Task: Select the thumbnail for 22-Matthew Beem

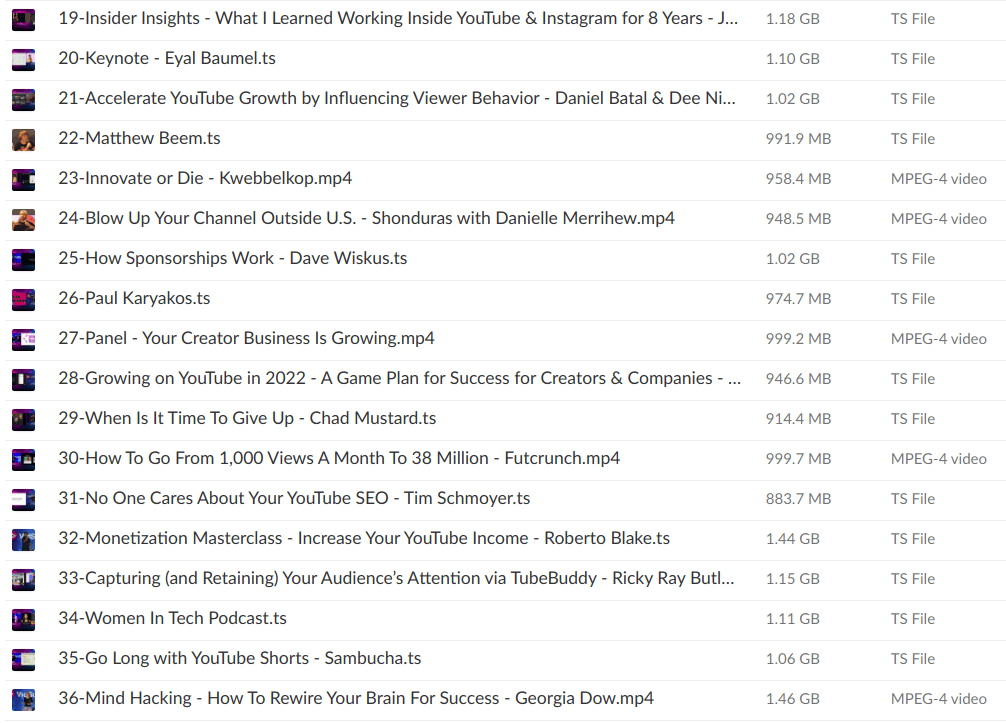Action: (x=22, y=139)
